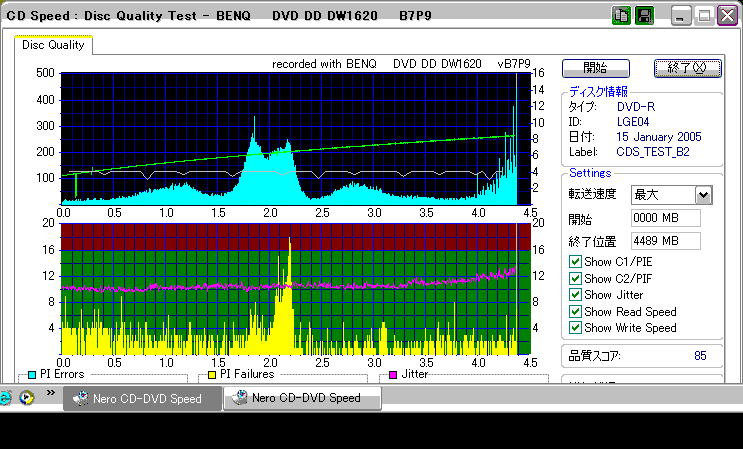The image size is (743, 449).
Task: Uncheck Show C1/PIE
Action: click(575, 262)
